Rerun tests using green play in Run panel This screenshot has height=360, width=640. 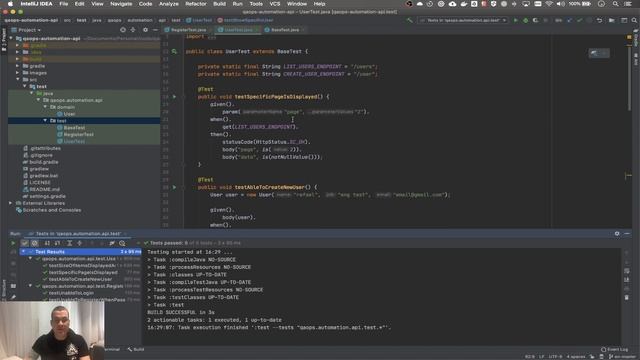coord(13,243)
